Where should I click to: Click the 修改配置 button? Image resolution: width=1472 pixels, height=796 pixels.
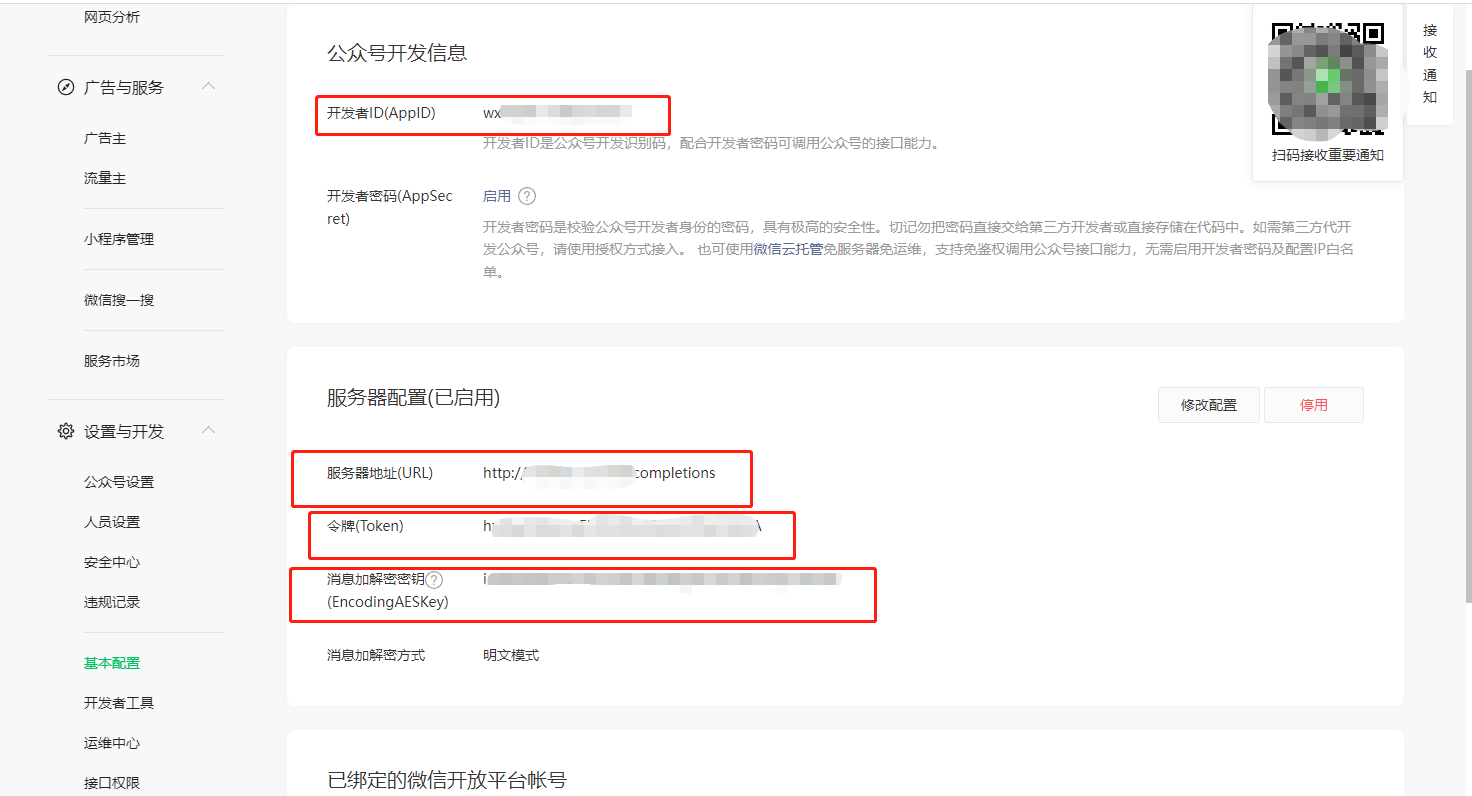1208,405
